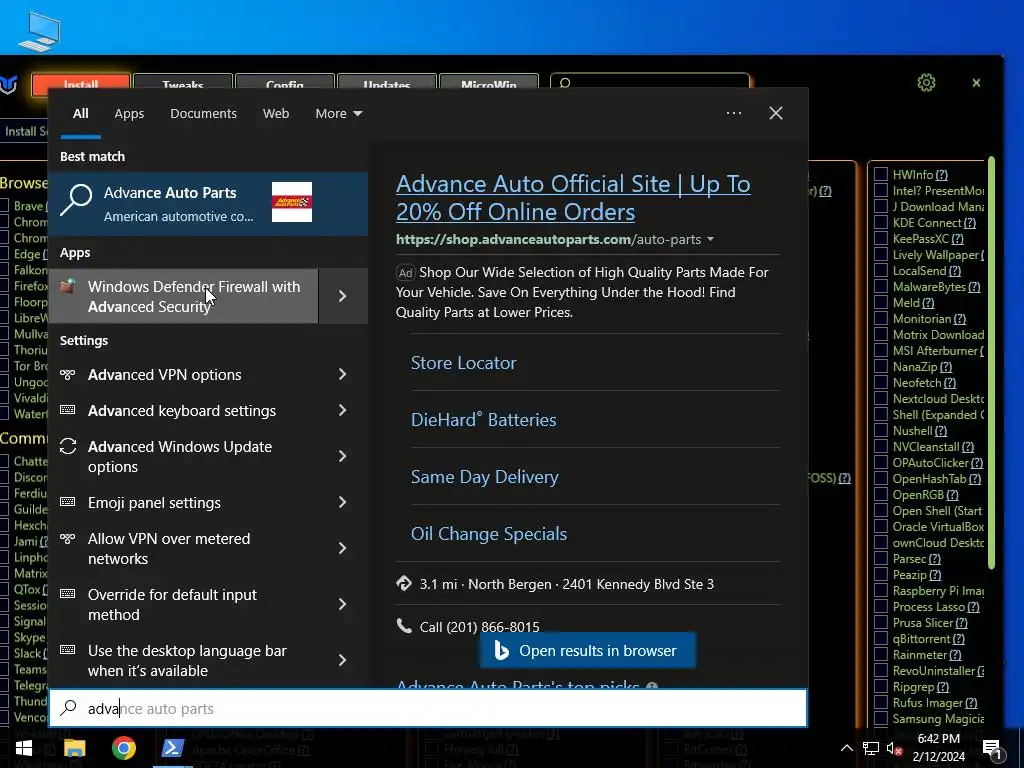Click the Windows search text field

[x=428, y=708]
